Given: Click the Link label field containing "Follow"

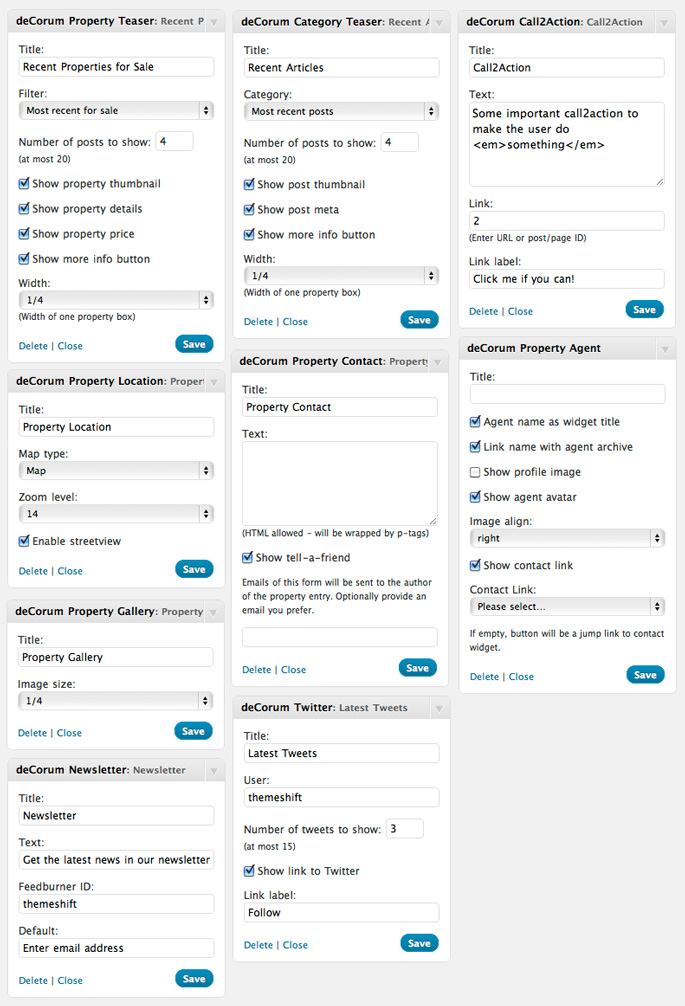Looking at the screenshot, I should click(x=338, y=912).
